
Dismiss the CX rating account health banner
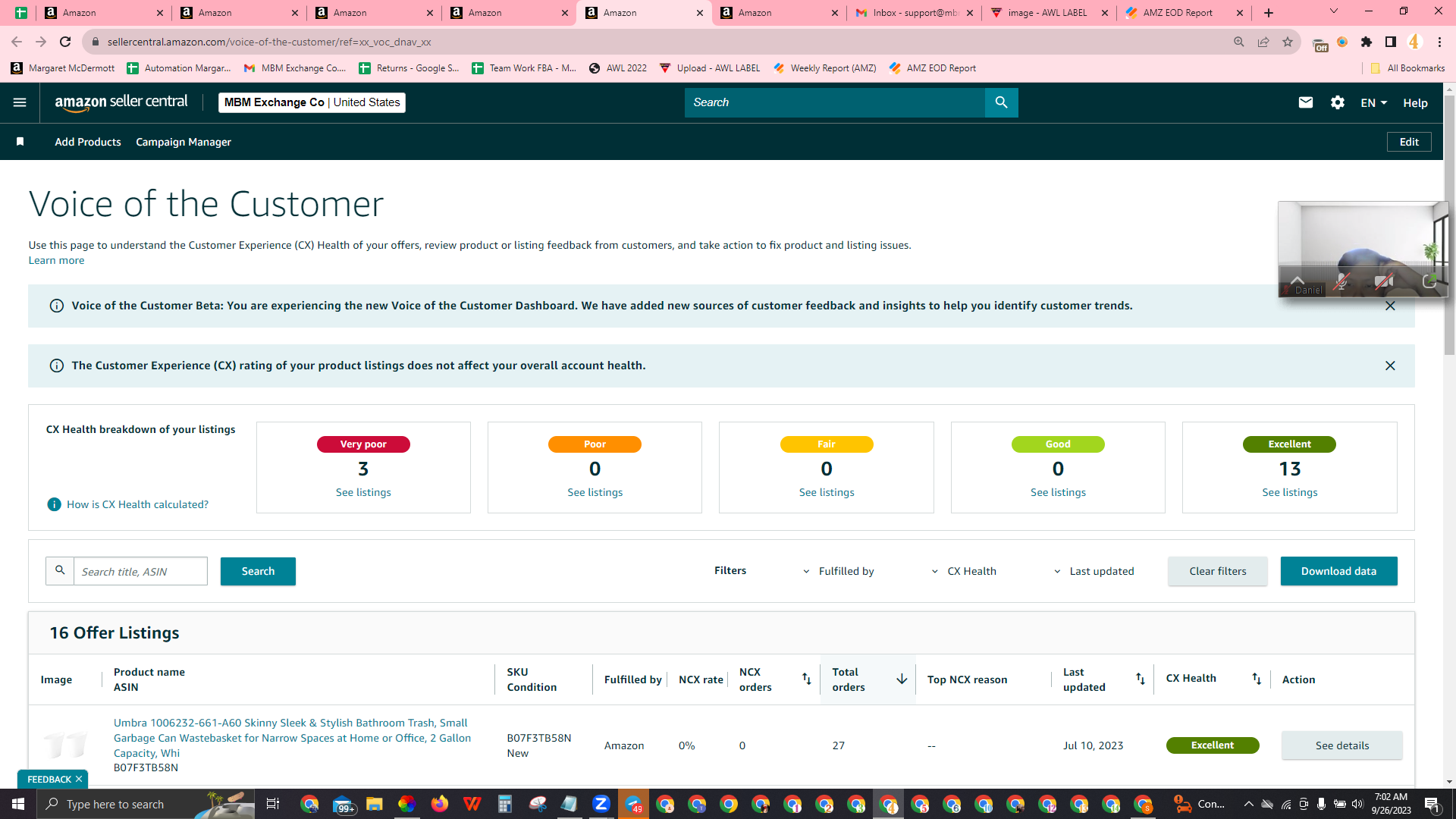[1390, 366]
